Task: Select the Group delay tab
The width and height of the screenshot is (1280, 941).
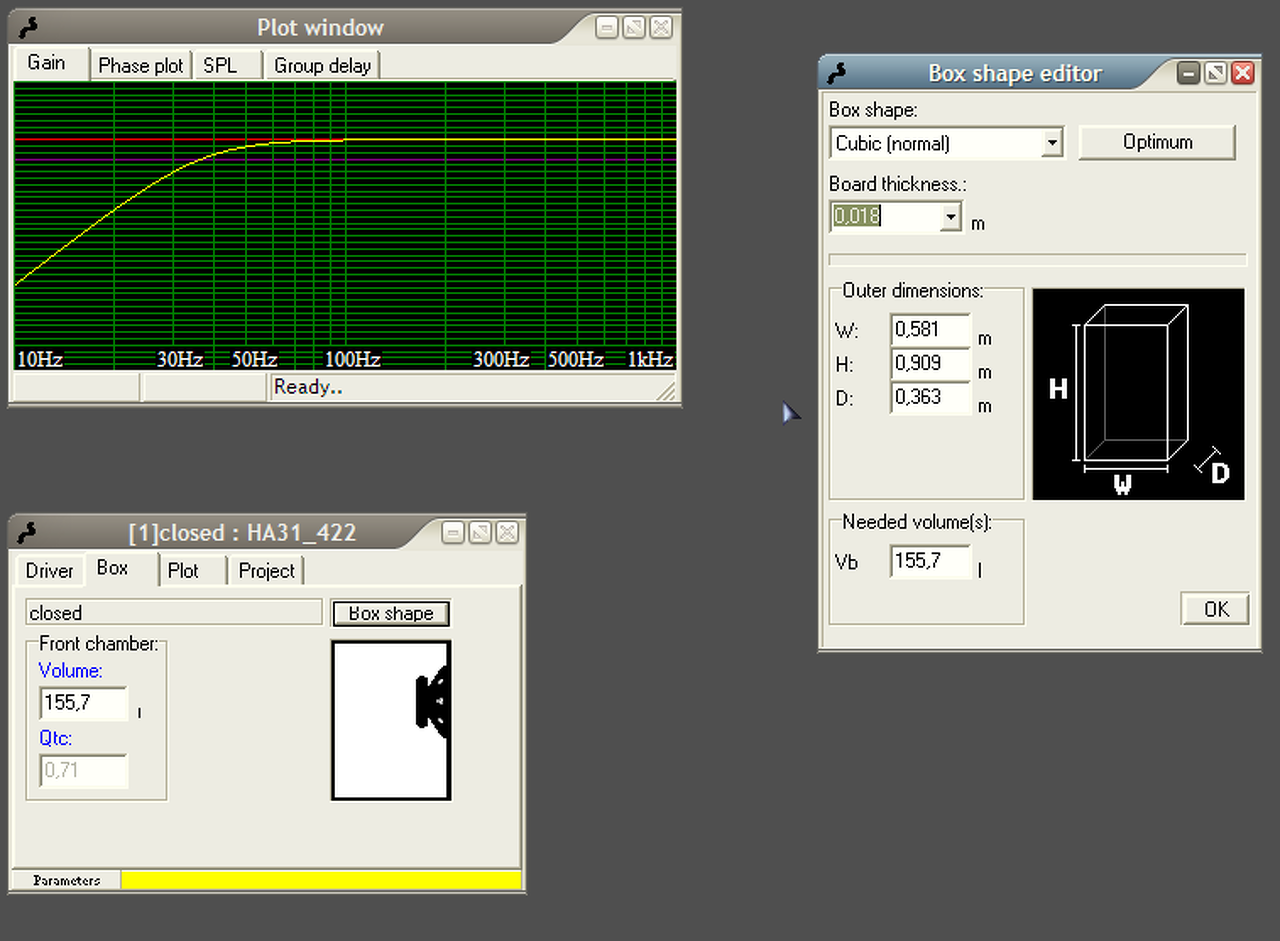Action: 322,66
